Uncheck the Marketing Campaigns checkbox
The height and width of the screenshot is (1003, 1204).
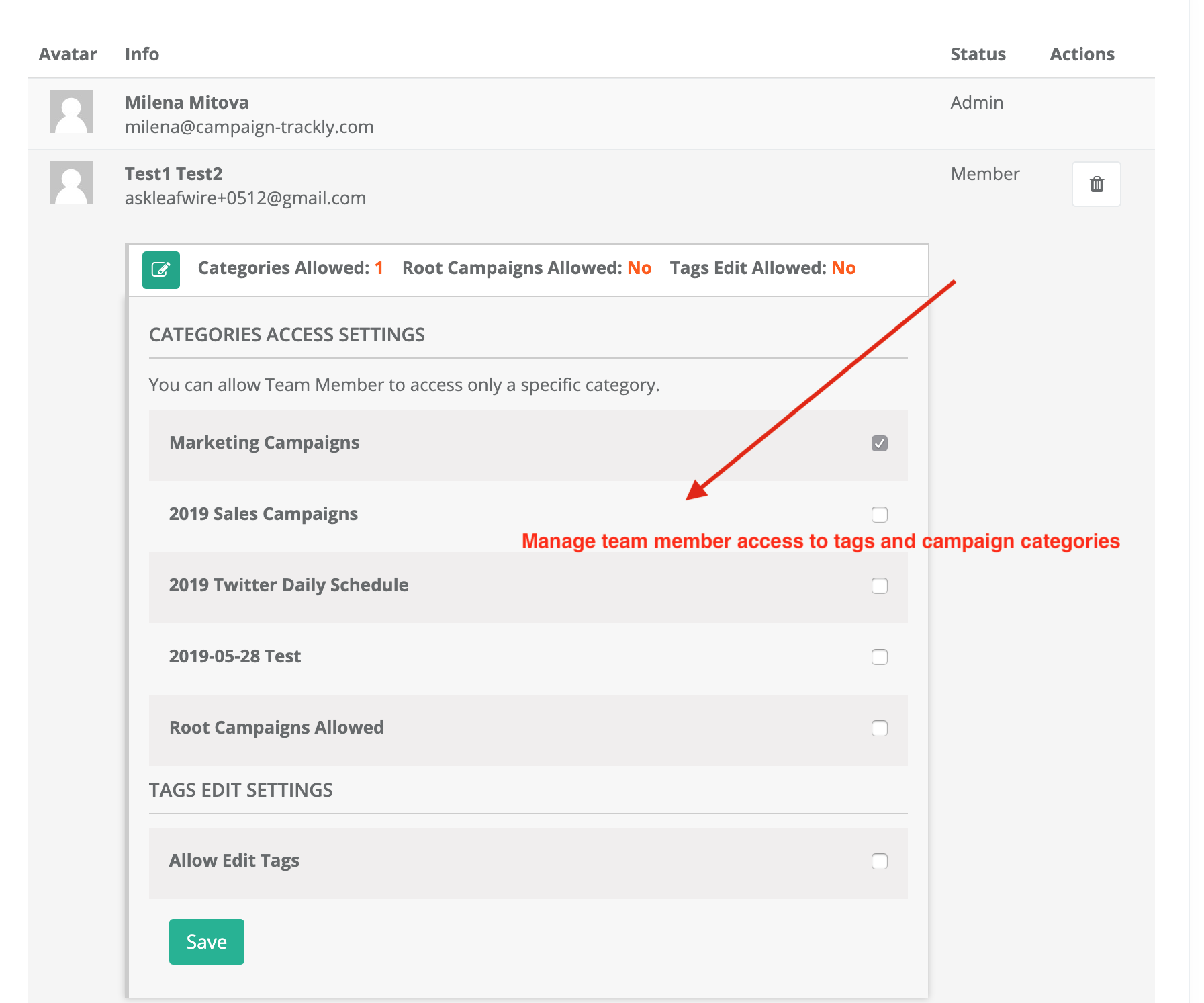pyautogui.click(x=880, y=443)
